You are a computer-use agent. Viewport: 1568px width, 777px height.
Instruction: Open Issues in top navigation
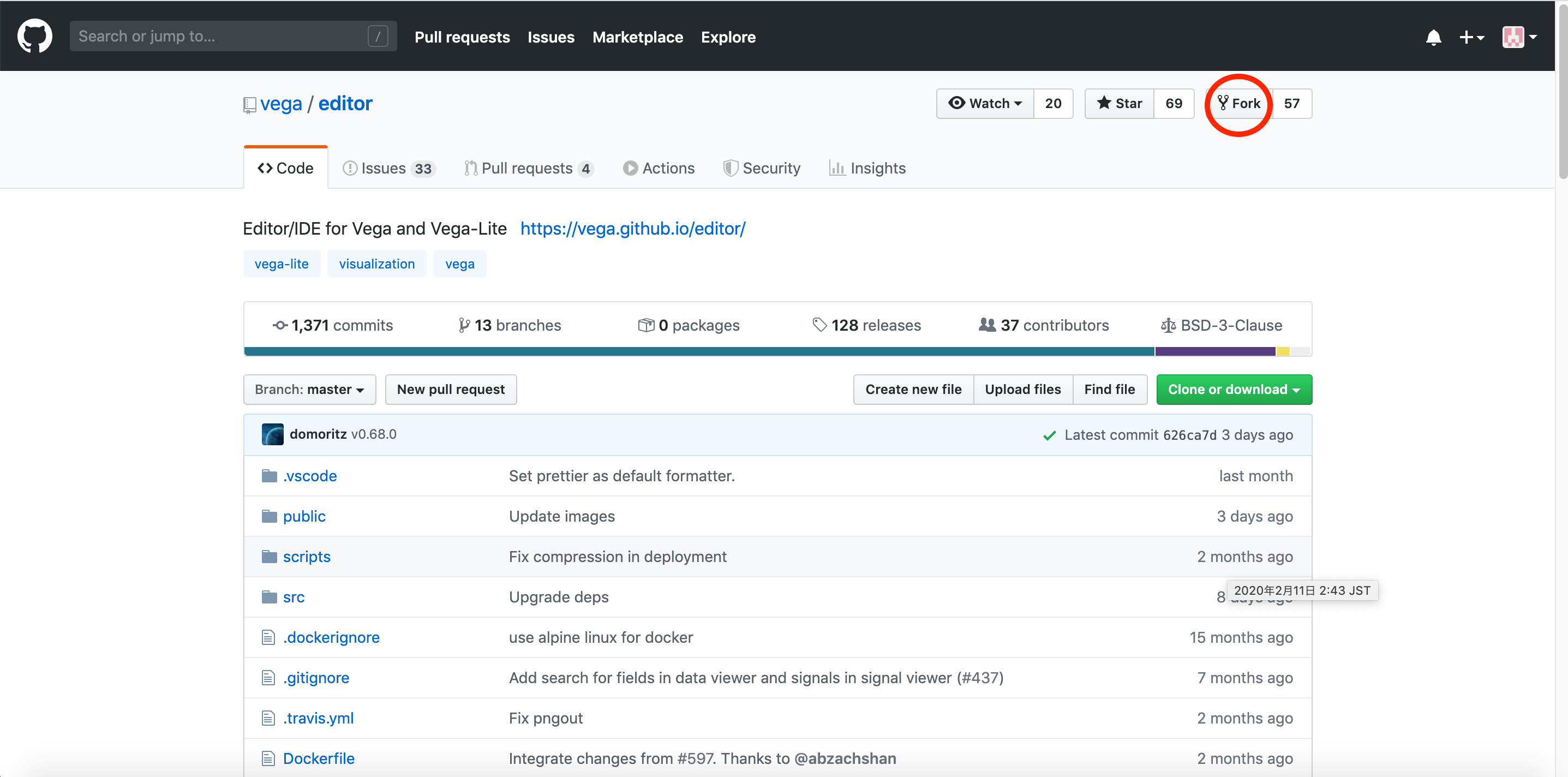tap(550, 37)
